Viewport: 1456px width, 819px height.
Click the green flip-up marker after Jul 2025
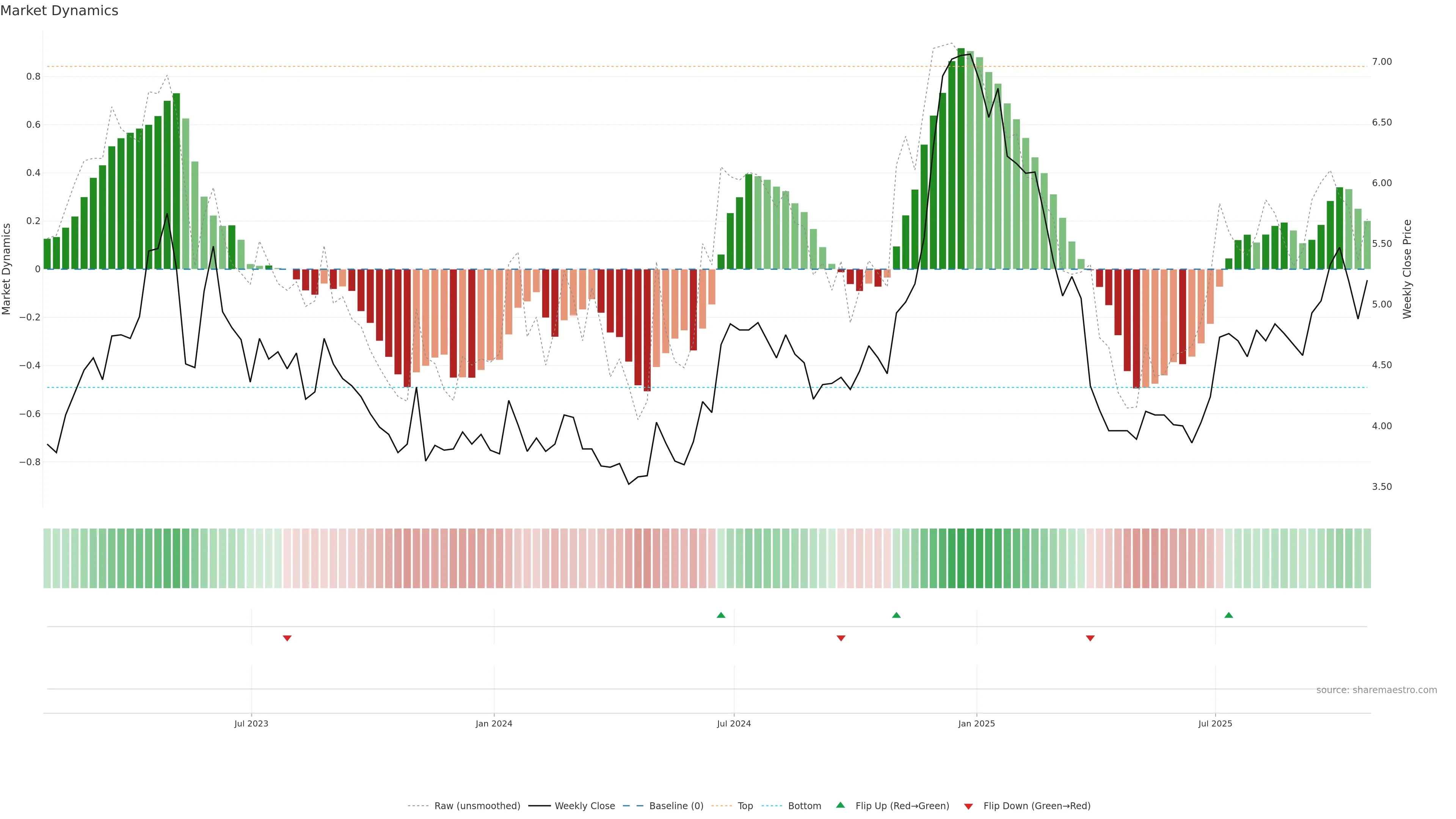(x=1229, y=615)
